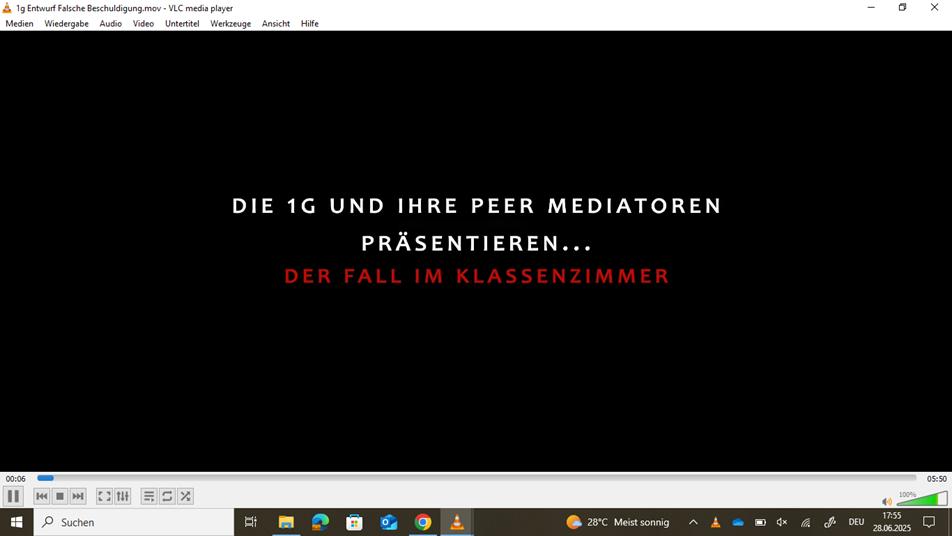
Task: Stop the video playback
Action: tap(60, 496)
